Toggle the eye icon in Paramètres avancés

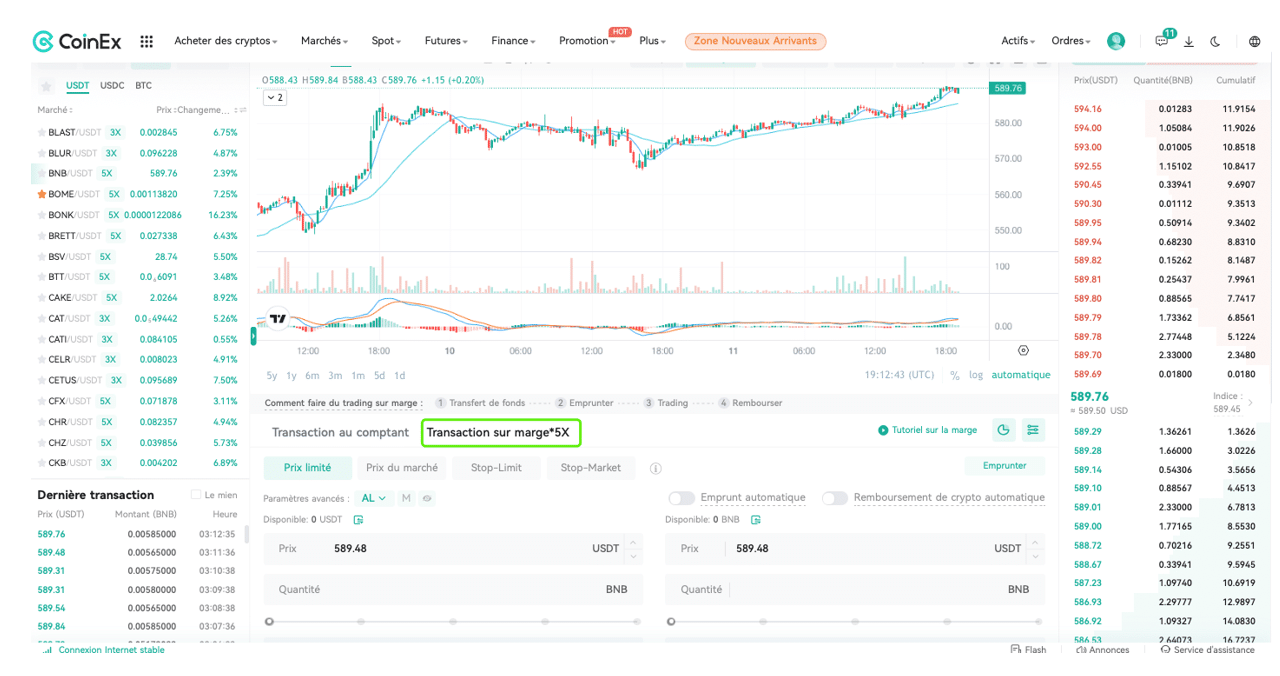[427, 498]
